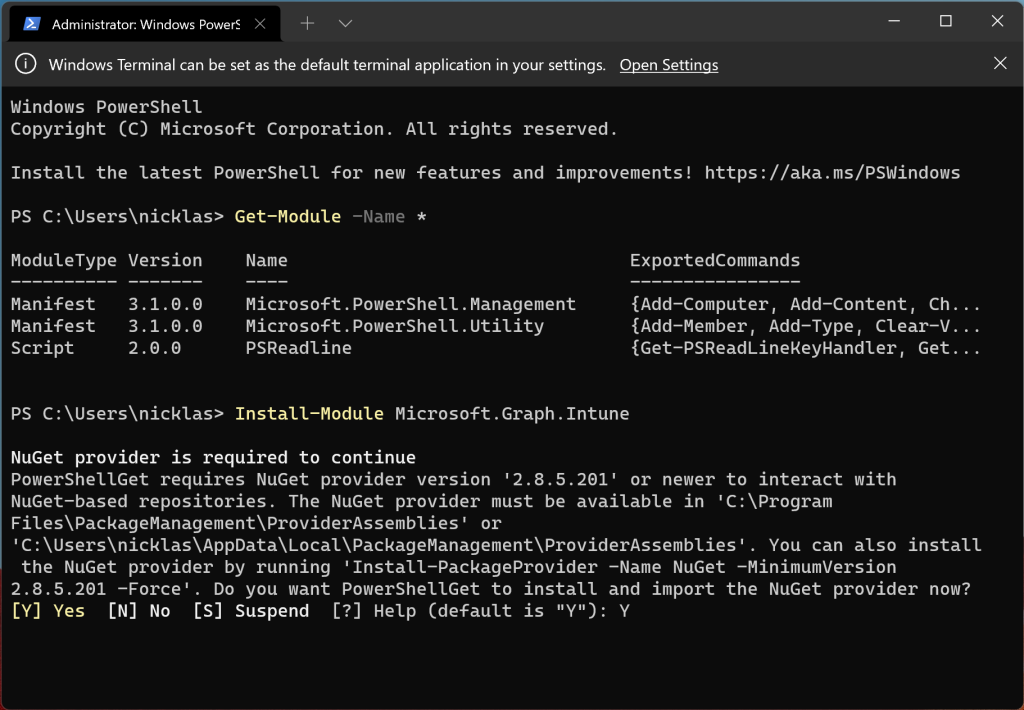Viewport: 1024px width, 710px height.
Task: Maximize the Windows Terminal window
Action: (944, 20)
